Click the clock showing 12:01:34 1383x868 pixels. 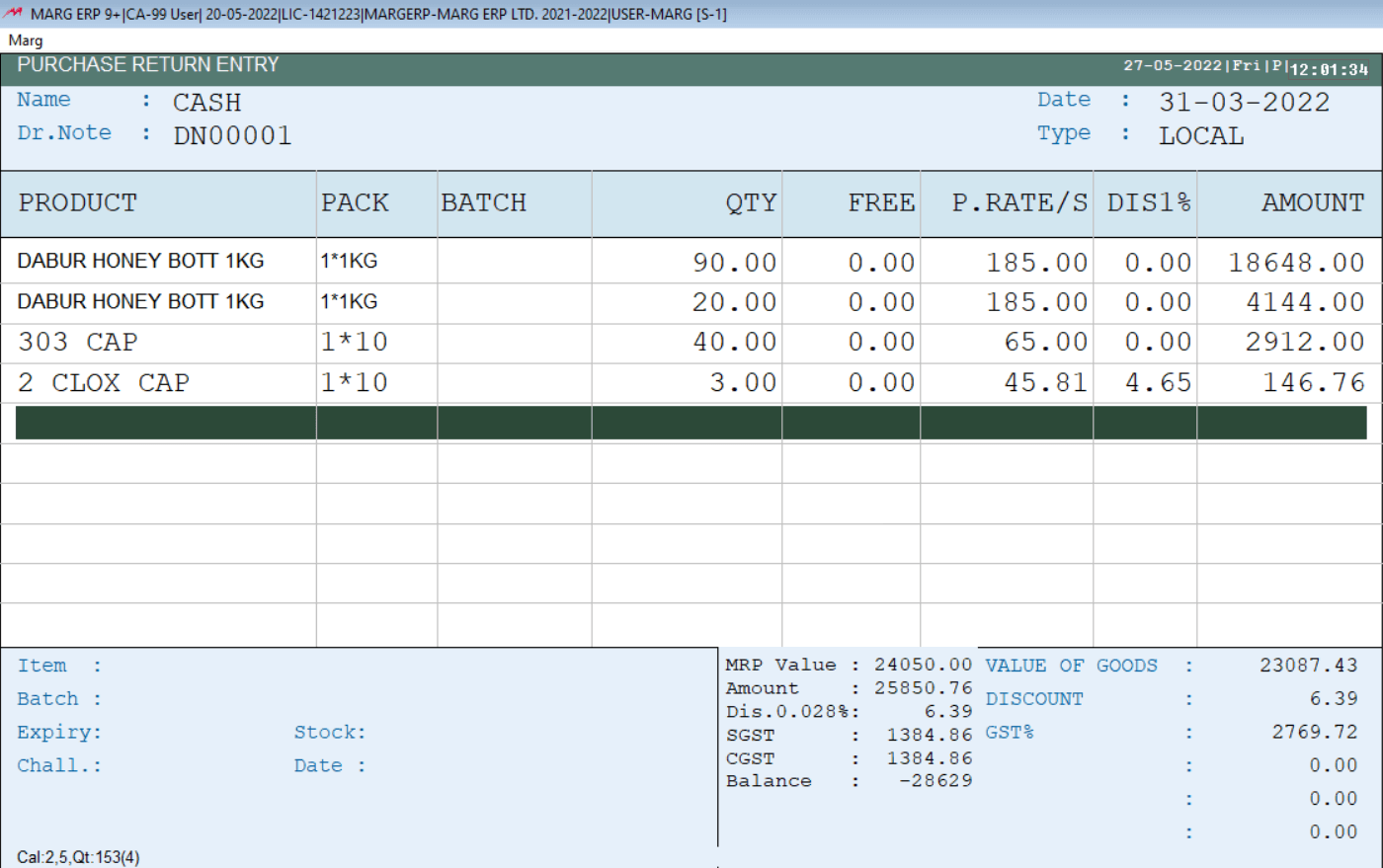pos(1329,69)
